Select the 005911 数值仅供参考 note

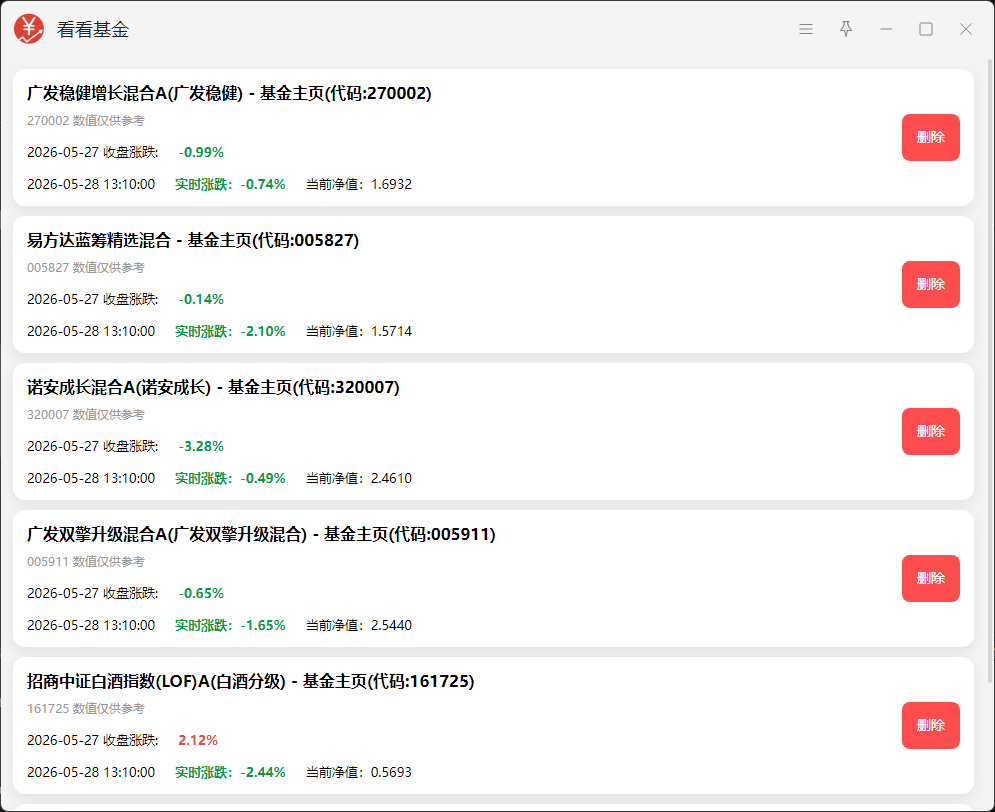86,562
